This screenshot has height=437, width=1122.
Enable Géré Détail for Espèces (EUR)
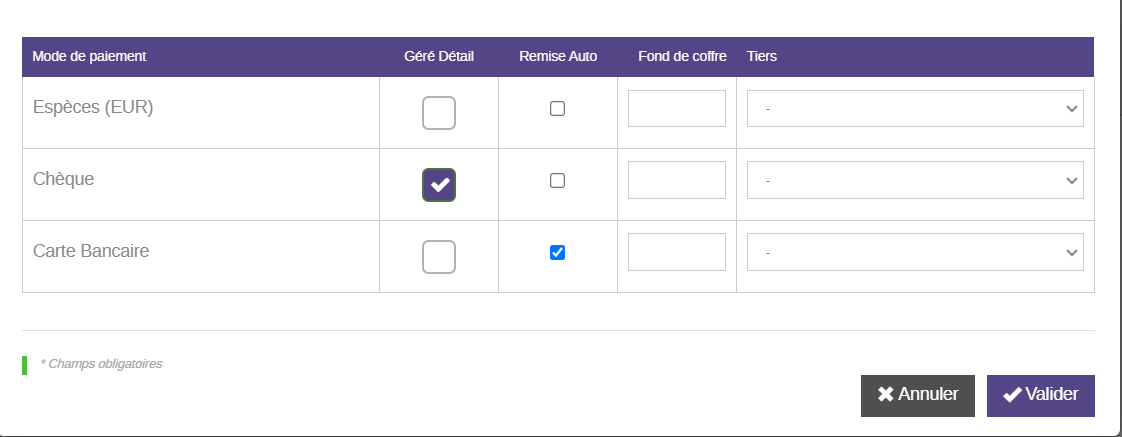439,113
